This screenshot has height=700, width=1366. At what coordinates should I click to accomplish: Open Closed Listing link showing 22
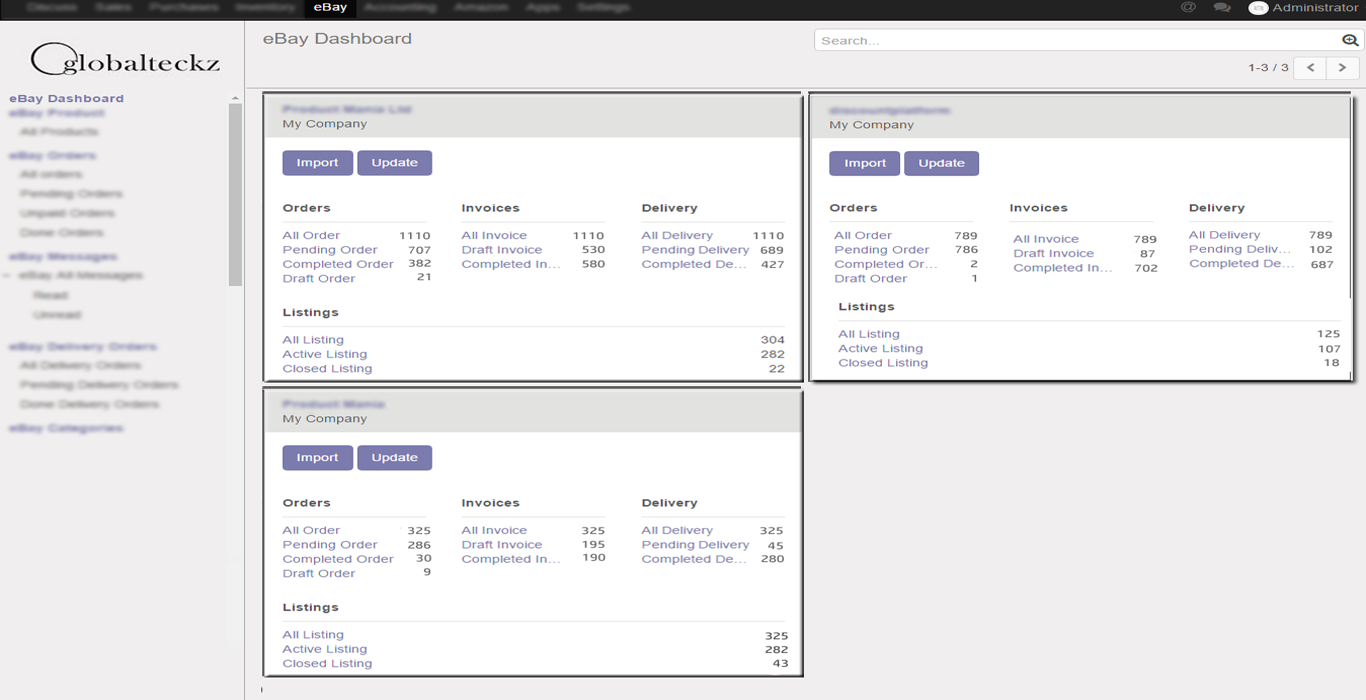tap(327, 369)
